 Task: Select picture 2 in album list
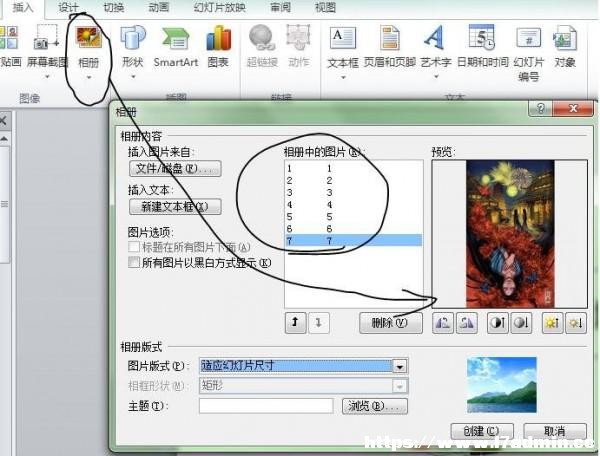354,181
